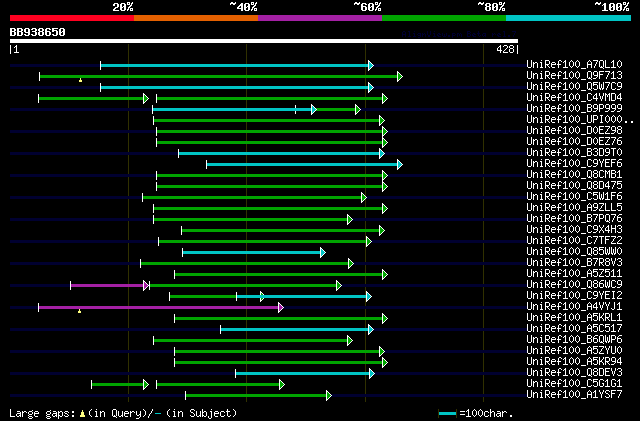Click the yellow query gap marker in A4VYJ1 row
640x421 pixels.
pyautogui.click(x=80, y=311)
